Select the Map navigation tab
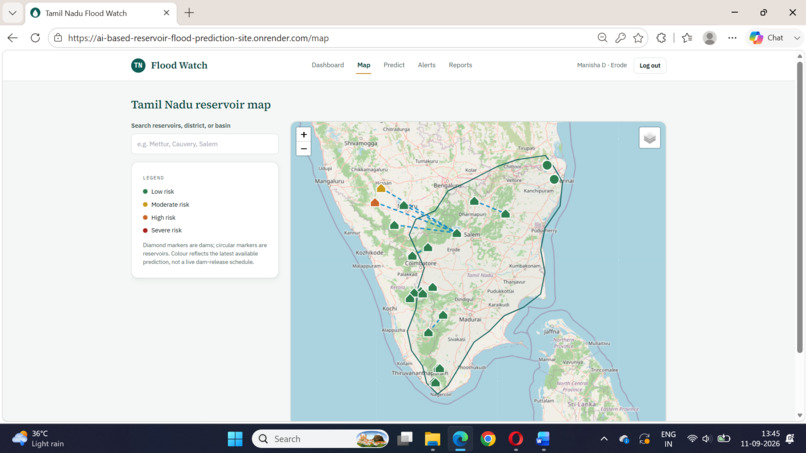 click(x=363, y=65)
